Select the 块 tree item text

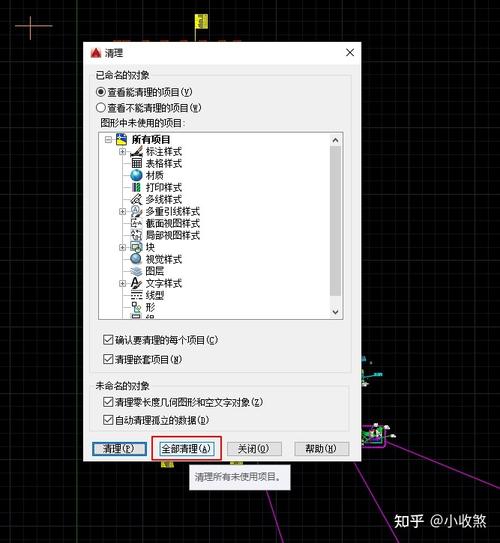[x=150, y=247]
